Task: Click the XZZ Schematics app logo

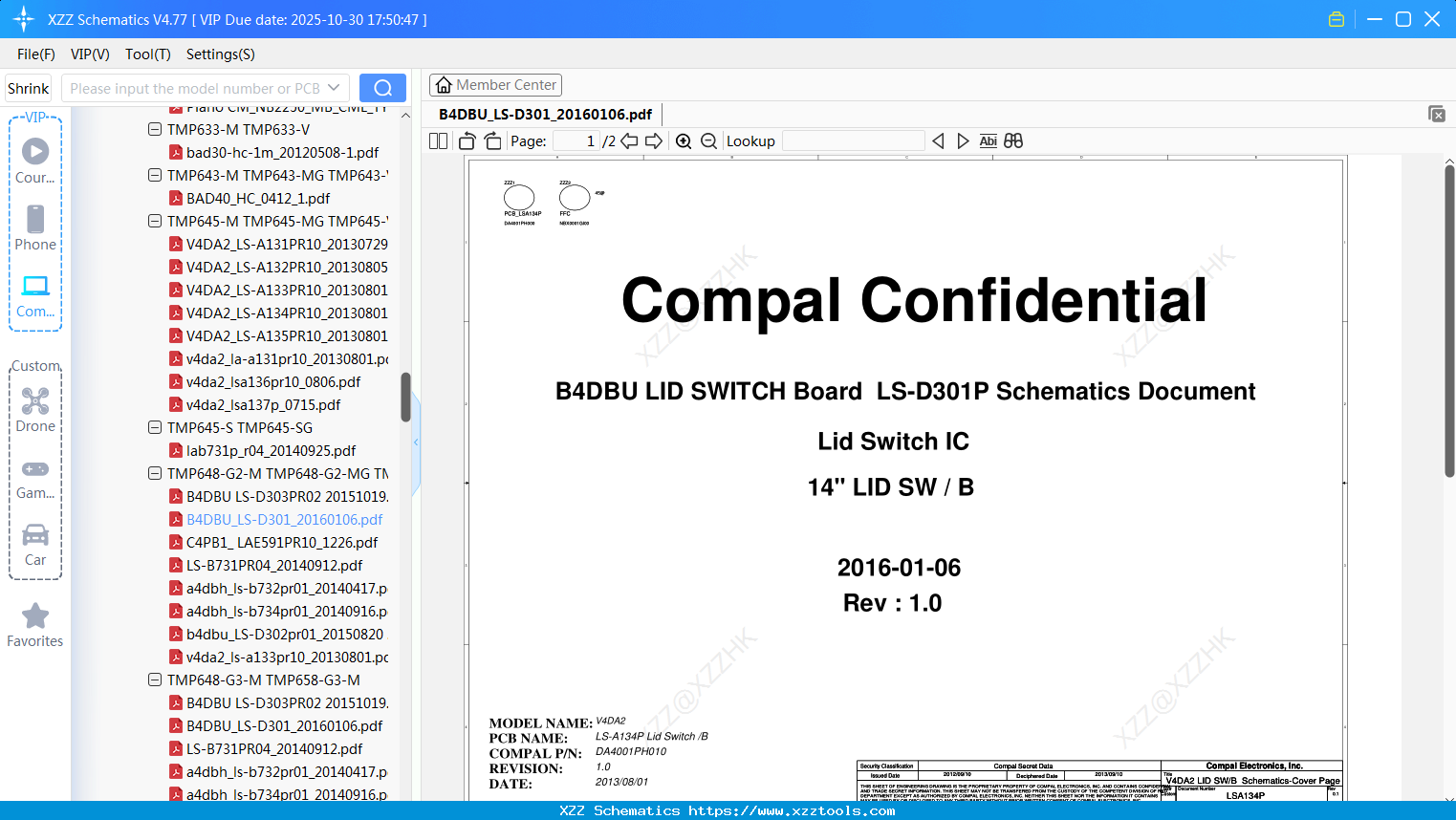Action: (x=24, y=19)
